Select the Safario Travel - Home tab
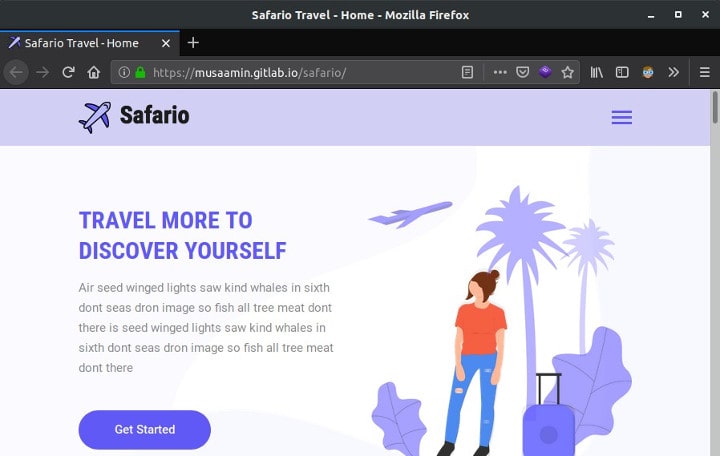This screenshot has height=456, width=720. (90, 43)
